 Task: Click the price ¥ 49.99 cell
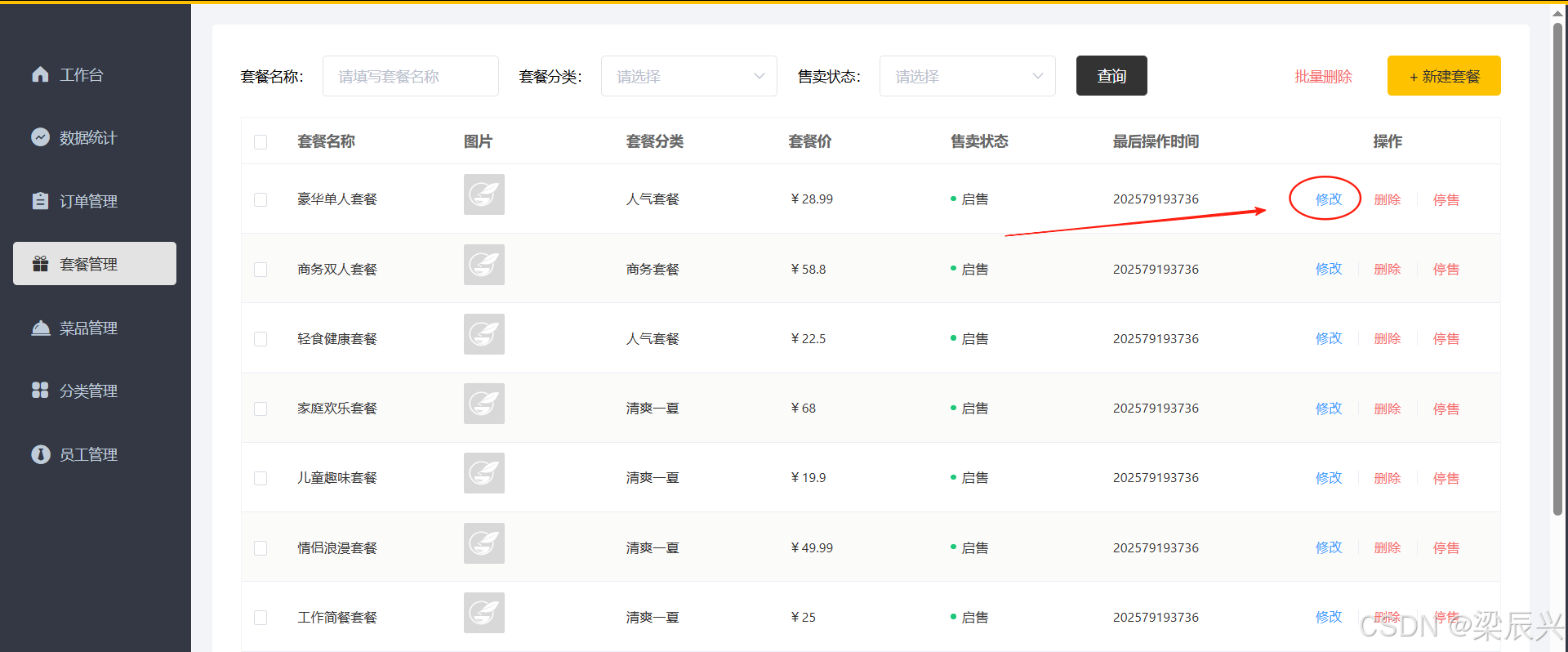tap(812, 547)
